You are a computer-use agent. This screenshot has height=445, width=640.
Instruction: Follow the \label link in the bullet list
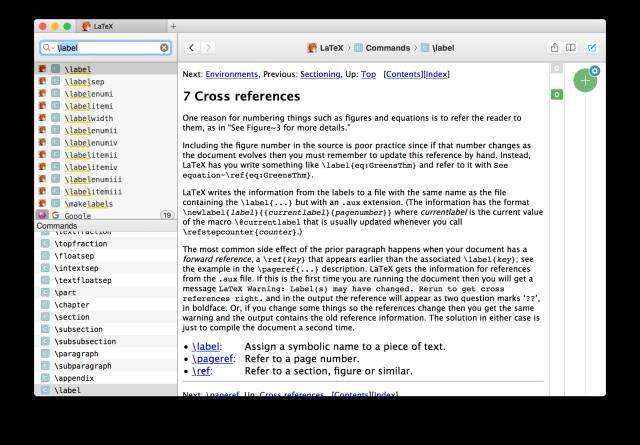206,347
